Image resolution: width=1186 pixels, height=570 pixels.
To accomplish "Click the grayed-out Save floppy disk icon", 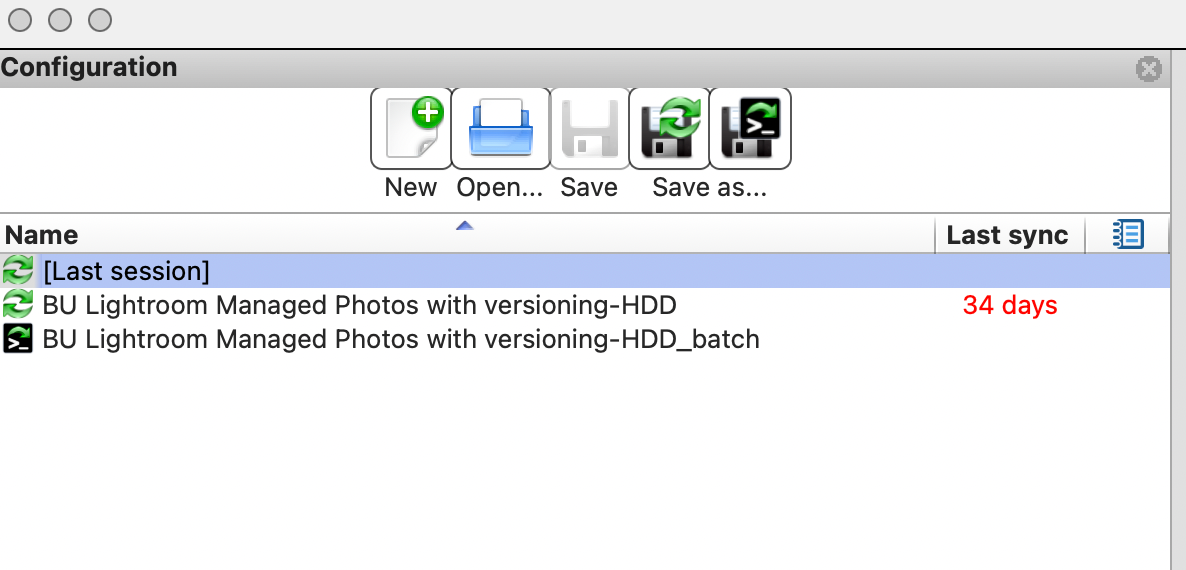I will 590,129.
